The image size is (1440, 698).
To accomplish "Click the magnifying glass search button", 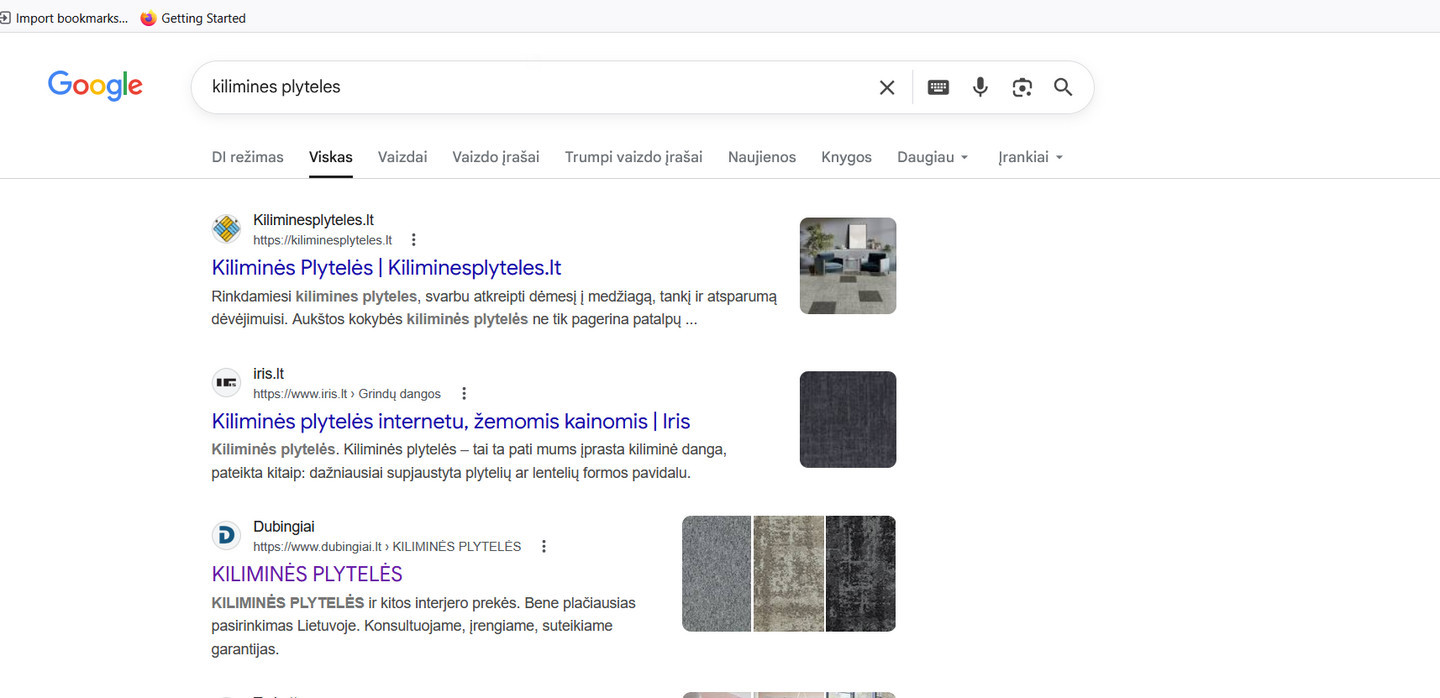I will (1063, 88).
